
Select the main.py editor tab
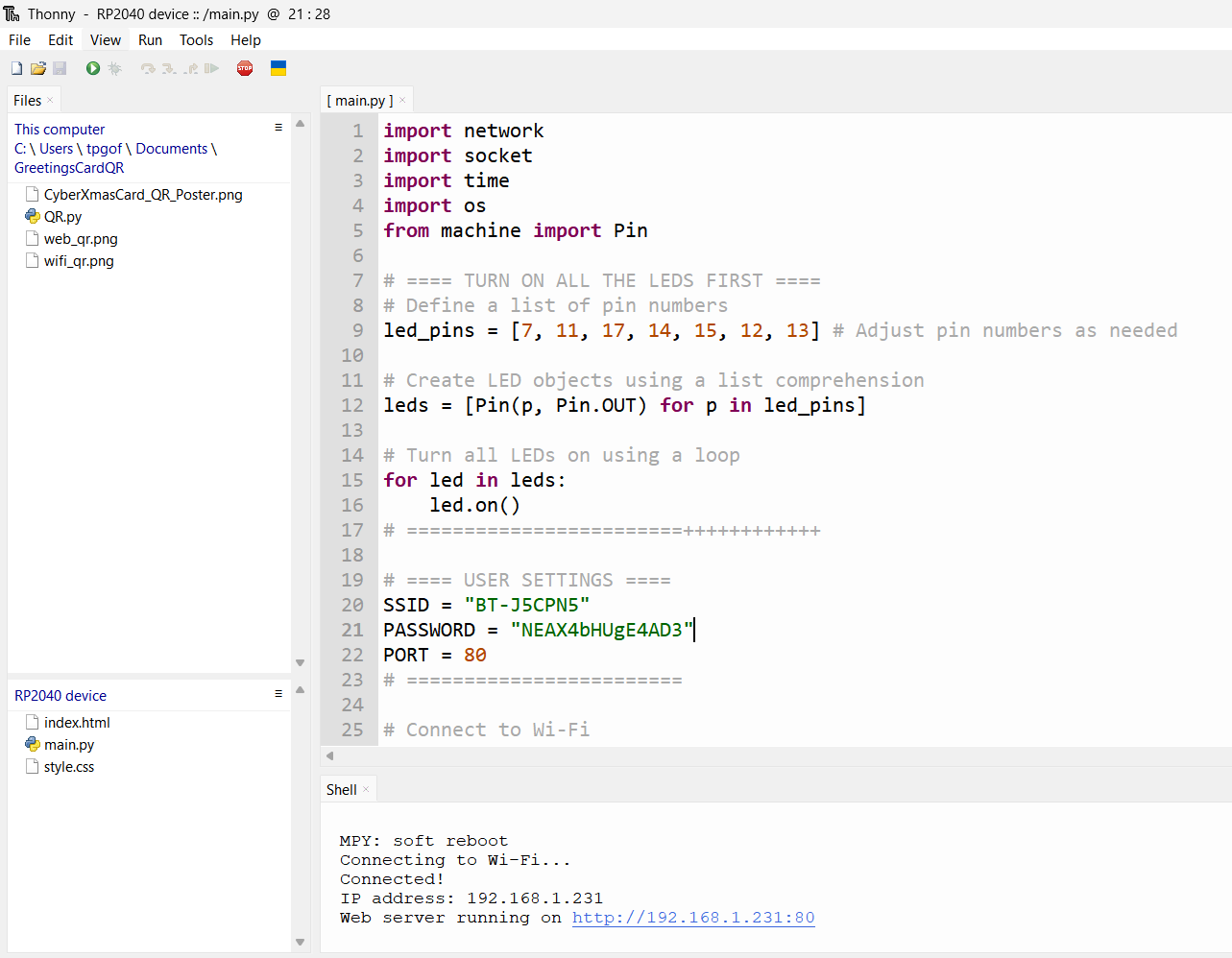click(x=360, y=101)
